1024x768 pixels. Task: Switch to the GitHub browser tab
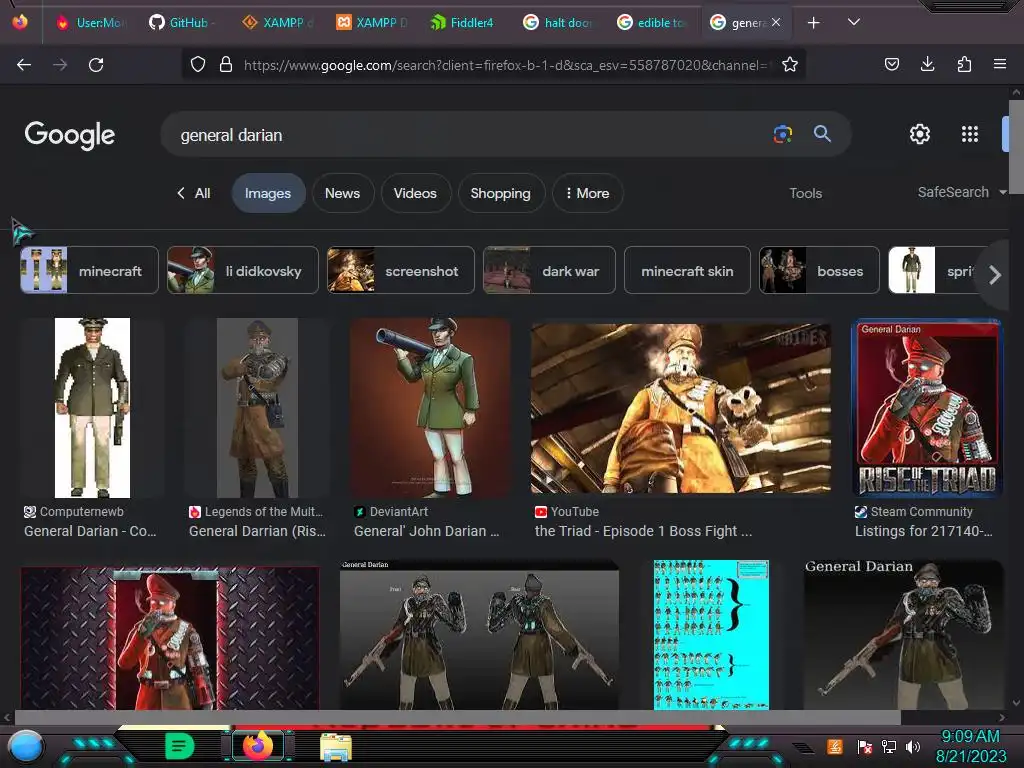tap(180, 22)
